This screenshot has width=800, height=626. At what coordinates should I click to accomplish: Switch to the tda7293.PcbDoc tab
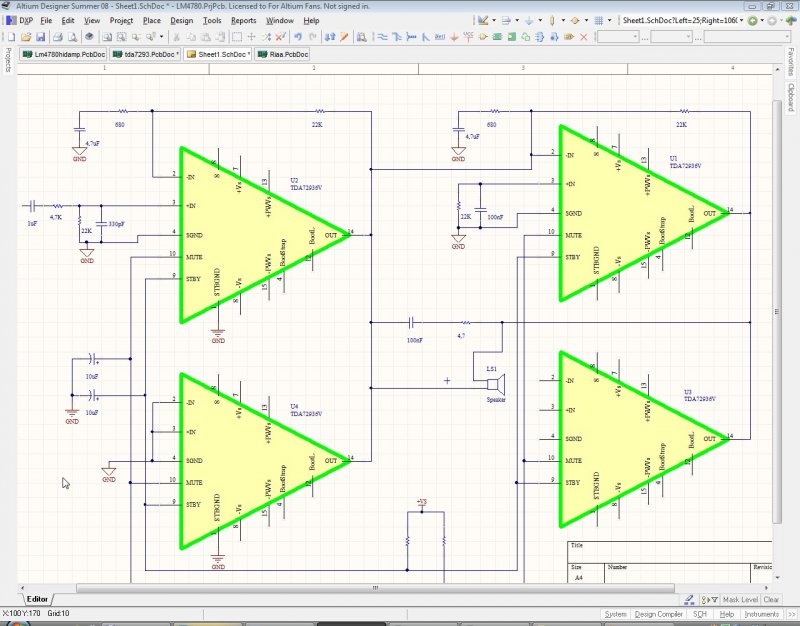click(x=145, y=54)
